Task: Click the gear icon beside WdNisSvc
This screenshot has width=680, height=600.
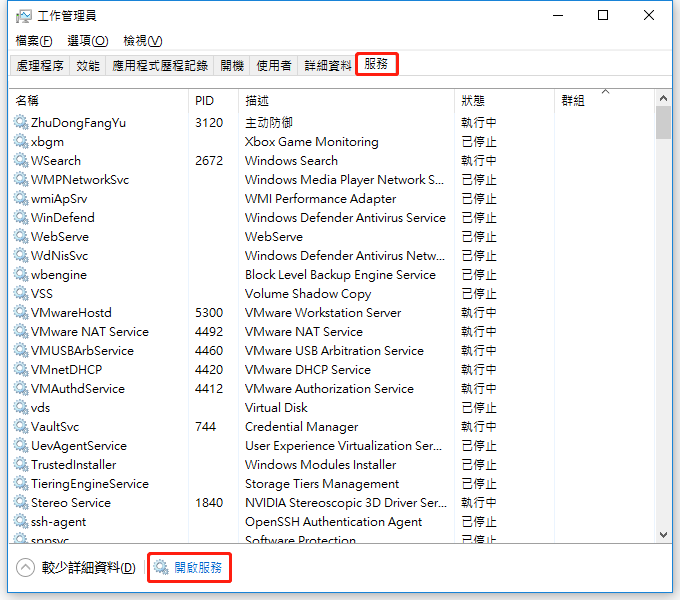Action: coord(21,255)
